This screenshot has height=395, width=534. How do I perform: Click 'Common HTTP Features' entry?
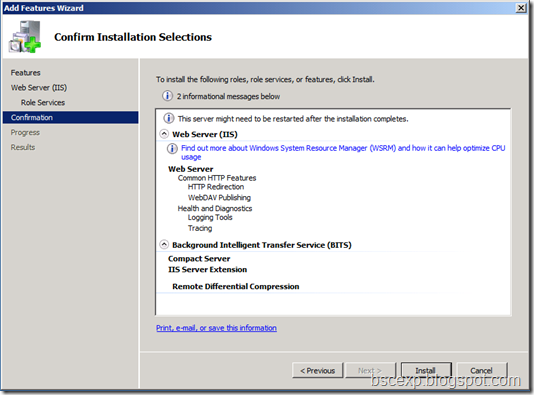coord(217,178)
